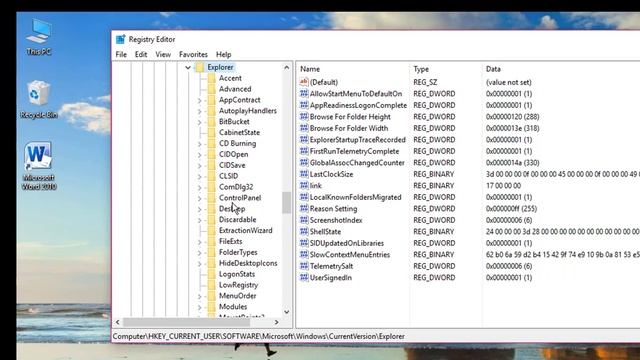This screenshot has height=360, width=640.
Task: Click the LastClockSize binary value icon
Action: pyautogui.click(x=304, y=174)
